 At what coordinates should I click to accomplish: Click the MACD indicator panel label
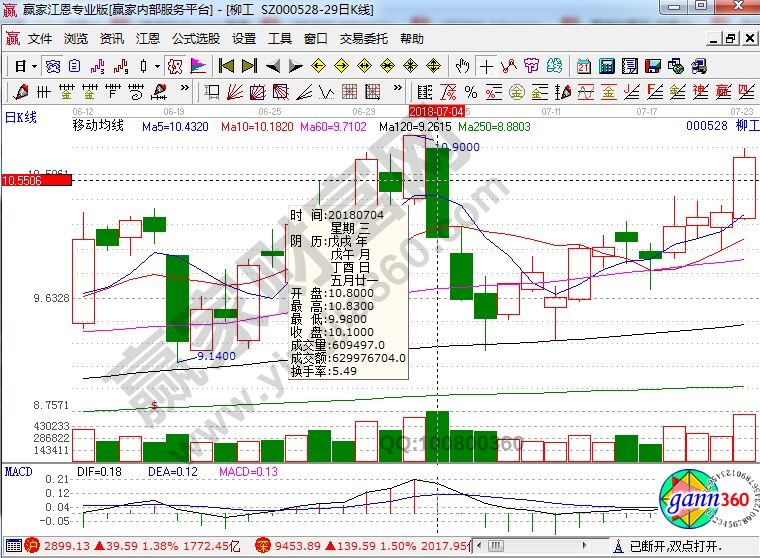[18, 470]
